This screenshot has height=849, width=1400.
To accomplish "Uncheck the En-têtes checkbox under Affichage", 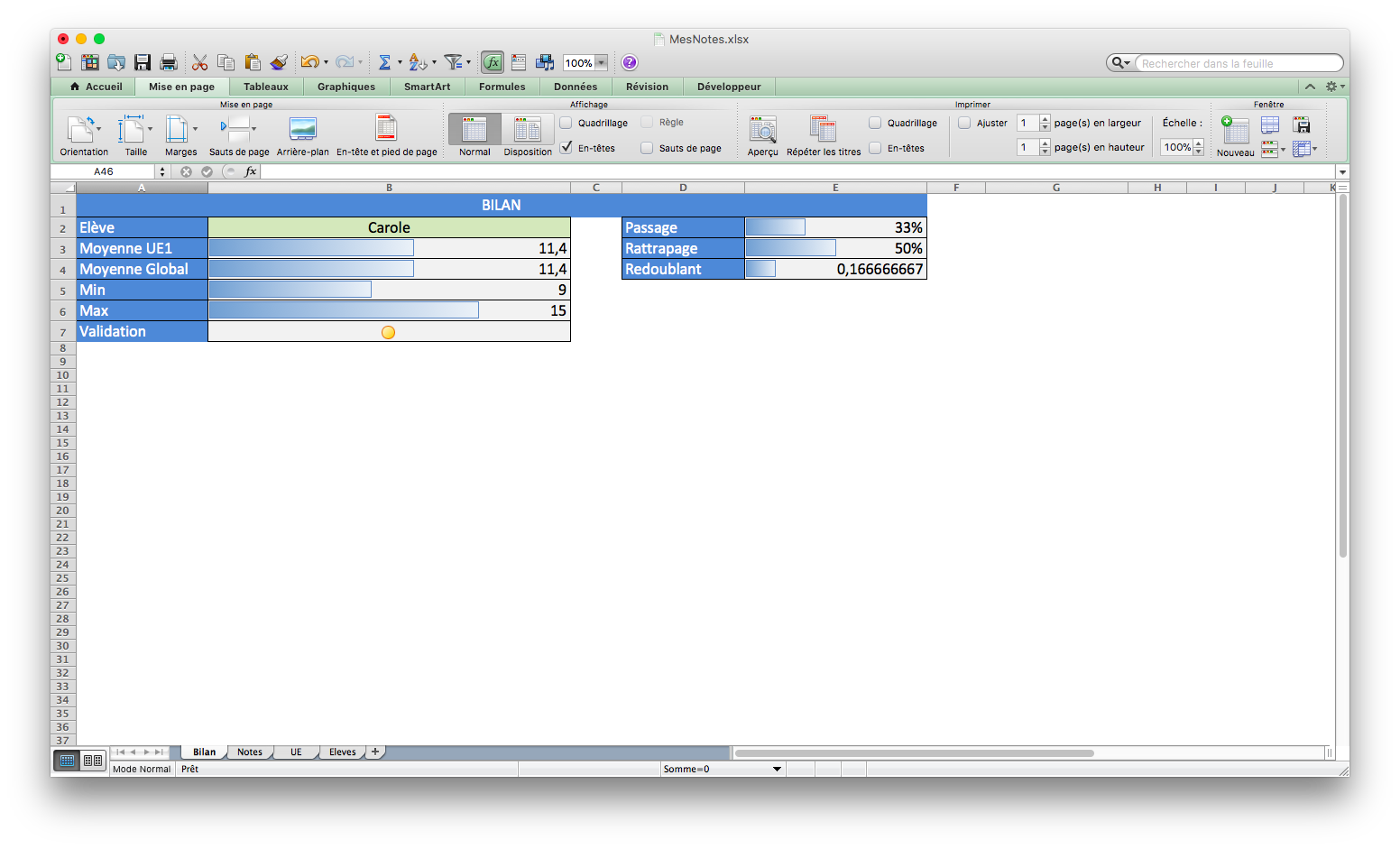I will point(566,147).
